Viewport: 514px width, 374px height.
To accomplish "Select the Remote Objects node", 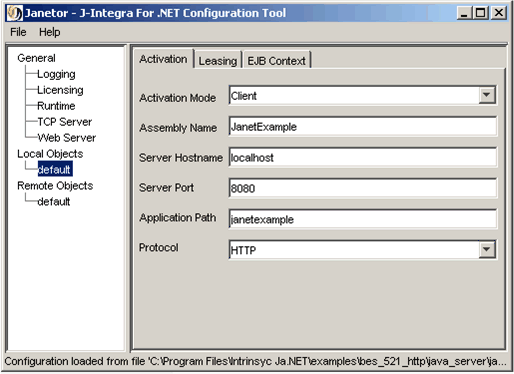I will [55, 186].
